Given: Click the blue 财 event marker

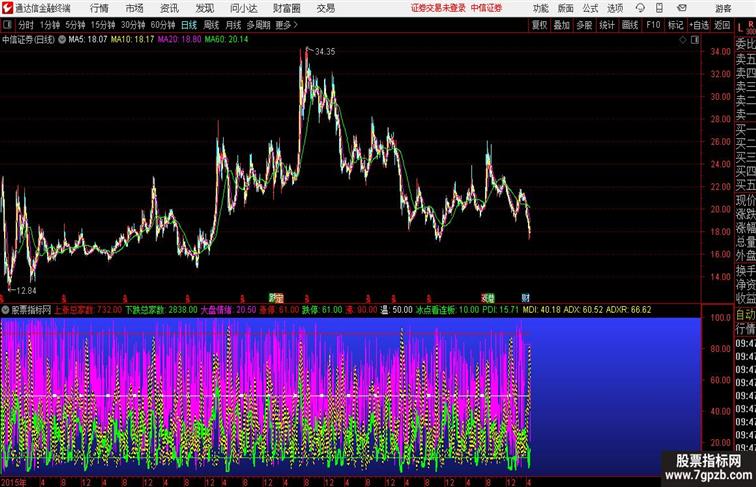Looking at the screenshot, I should click(x=526, y=298).
